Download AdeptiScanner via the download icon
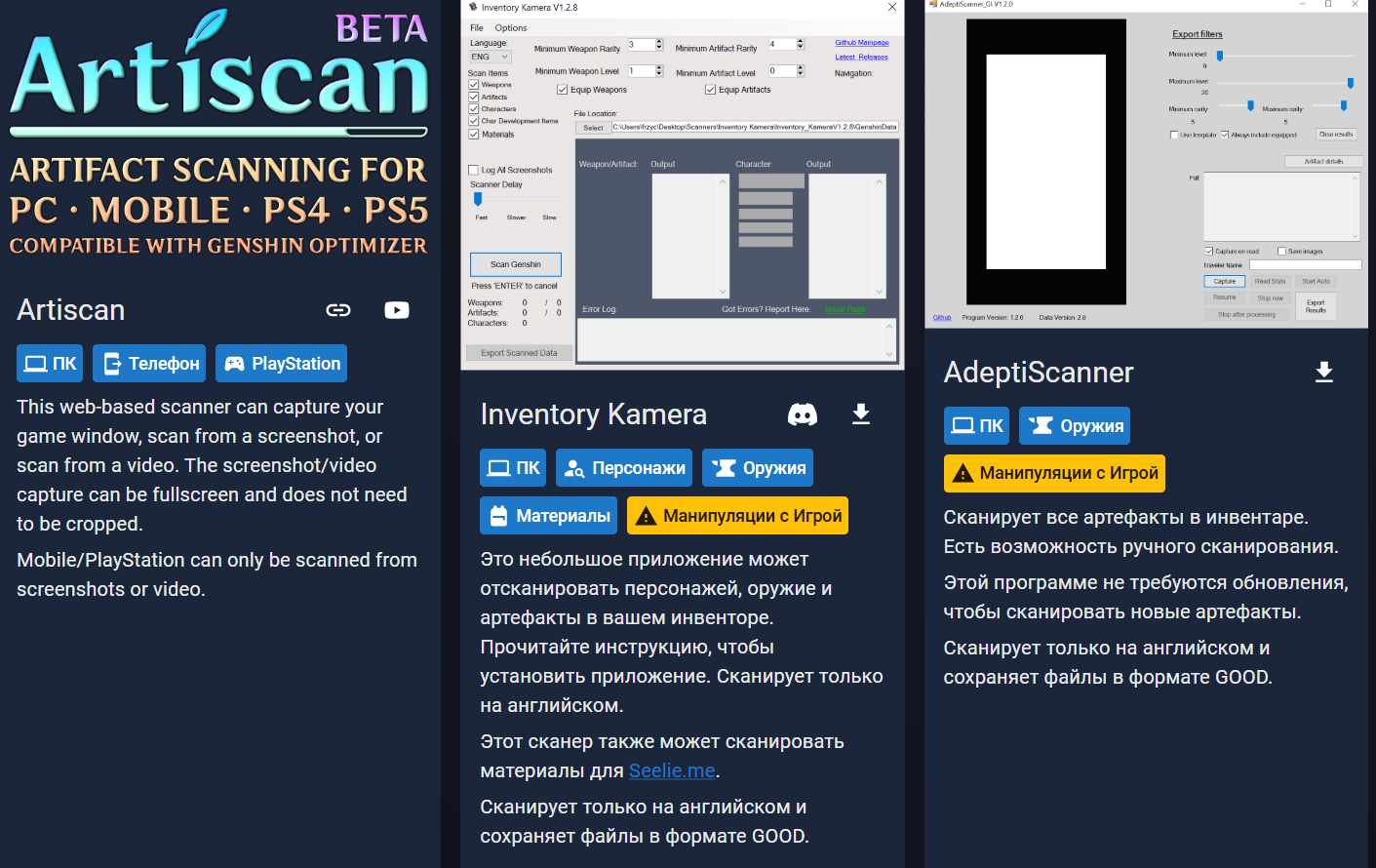 pyautogui.click(x=1324, y=372)
